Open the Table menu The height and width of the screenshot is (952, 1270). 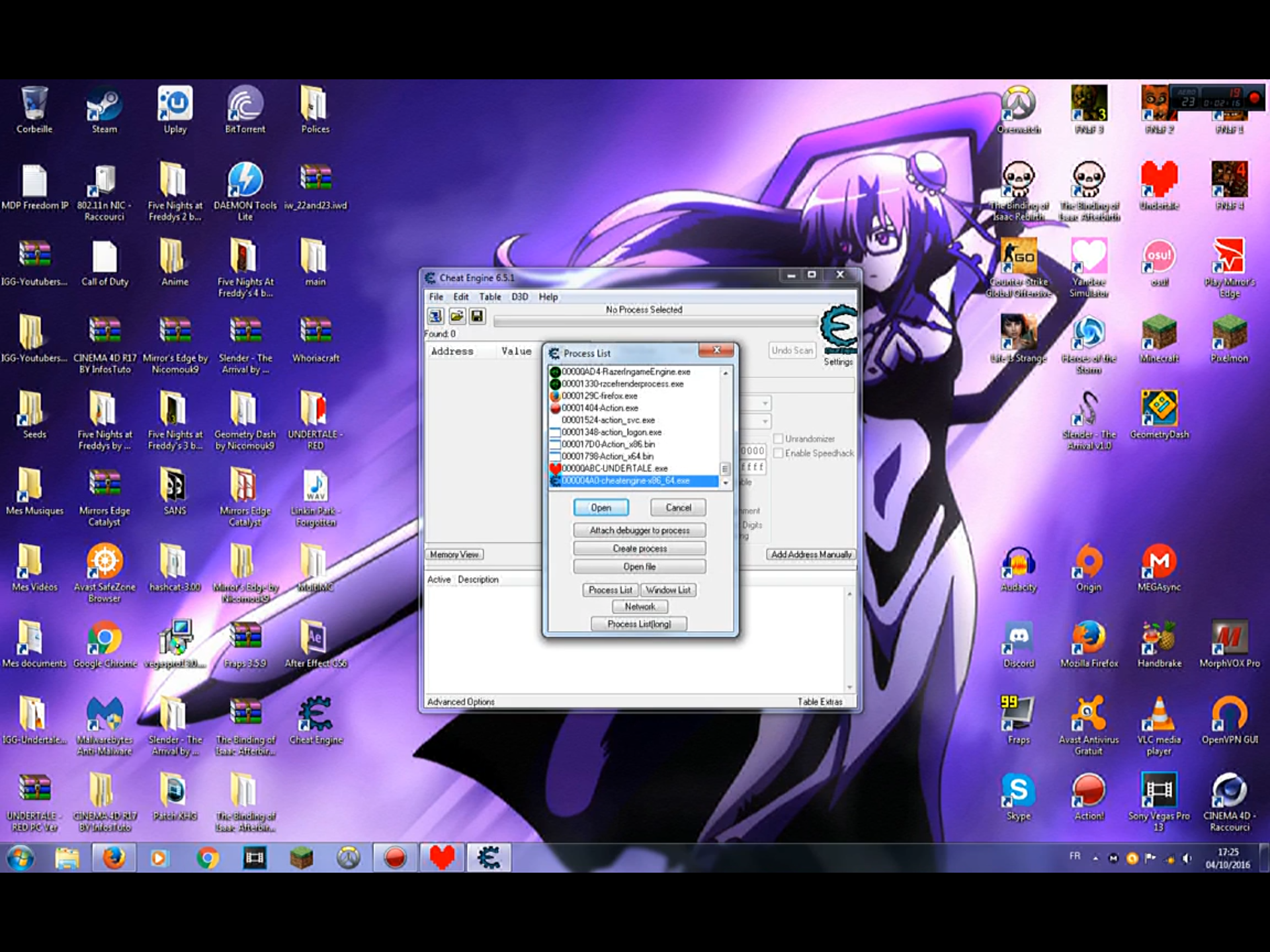coord(489,297)
